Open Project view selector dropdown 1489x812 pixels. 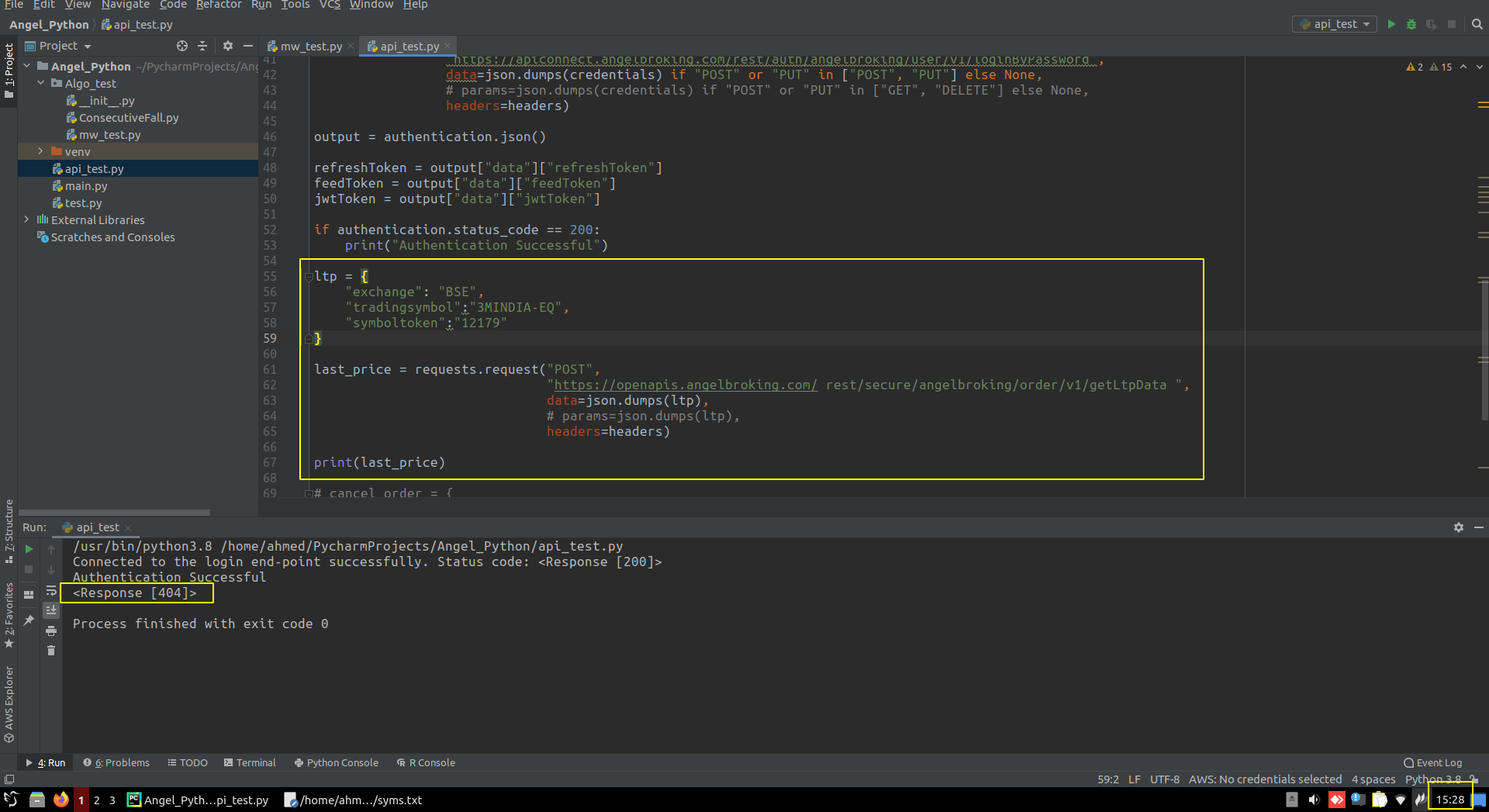pyautogui.click(x=58, y=46)
